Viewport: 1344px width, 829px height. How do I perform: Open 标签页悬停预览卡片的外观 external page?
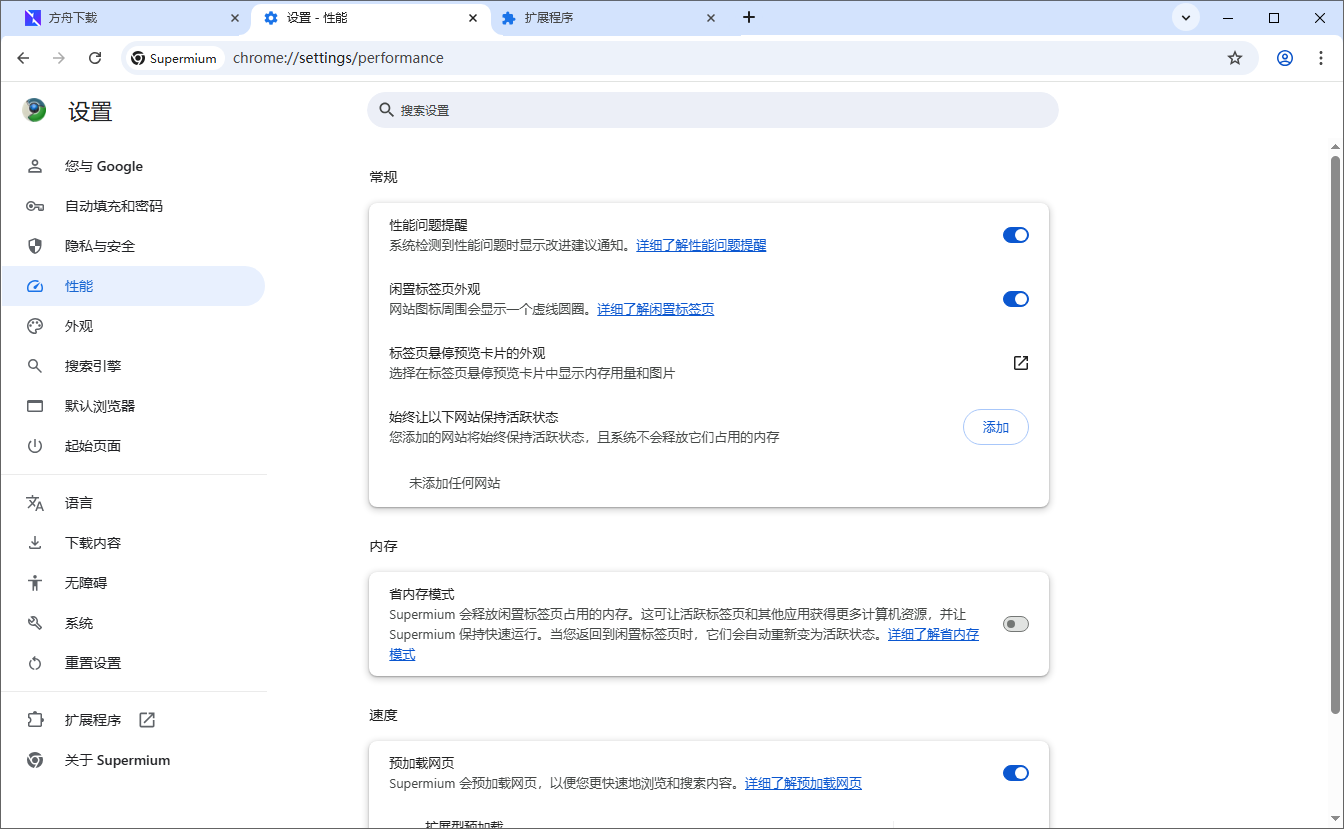1020,363
